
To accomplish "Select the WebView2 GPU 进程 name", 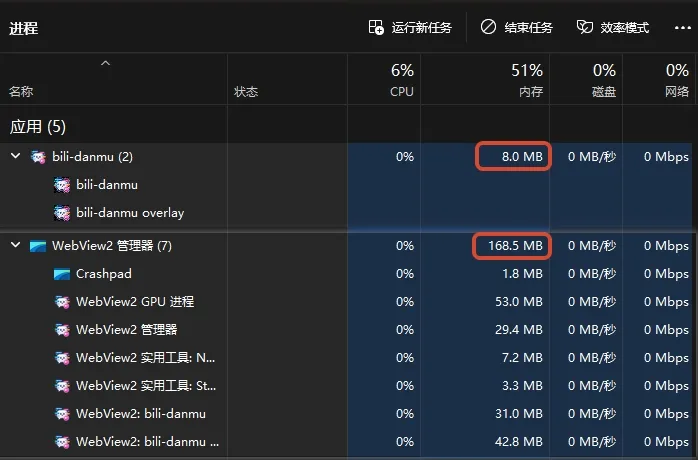I will tap(135, 302).
